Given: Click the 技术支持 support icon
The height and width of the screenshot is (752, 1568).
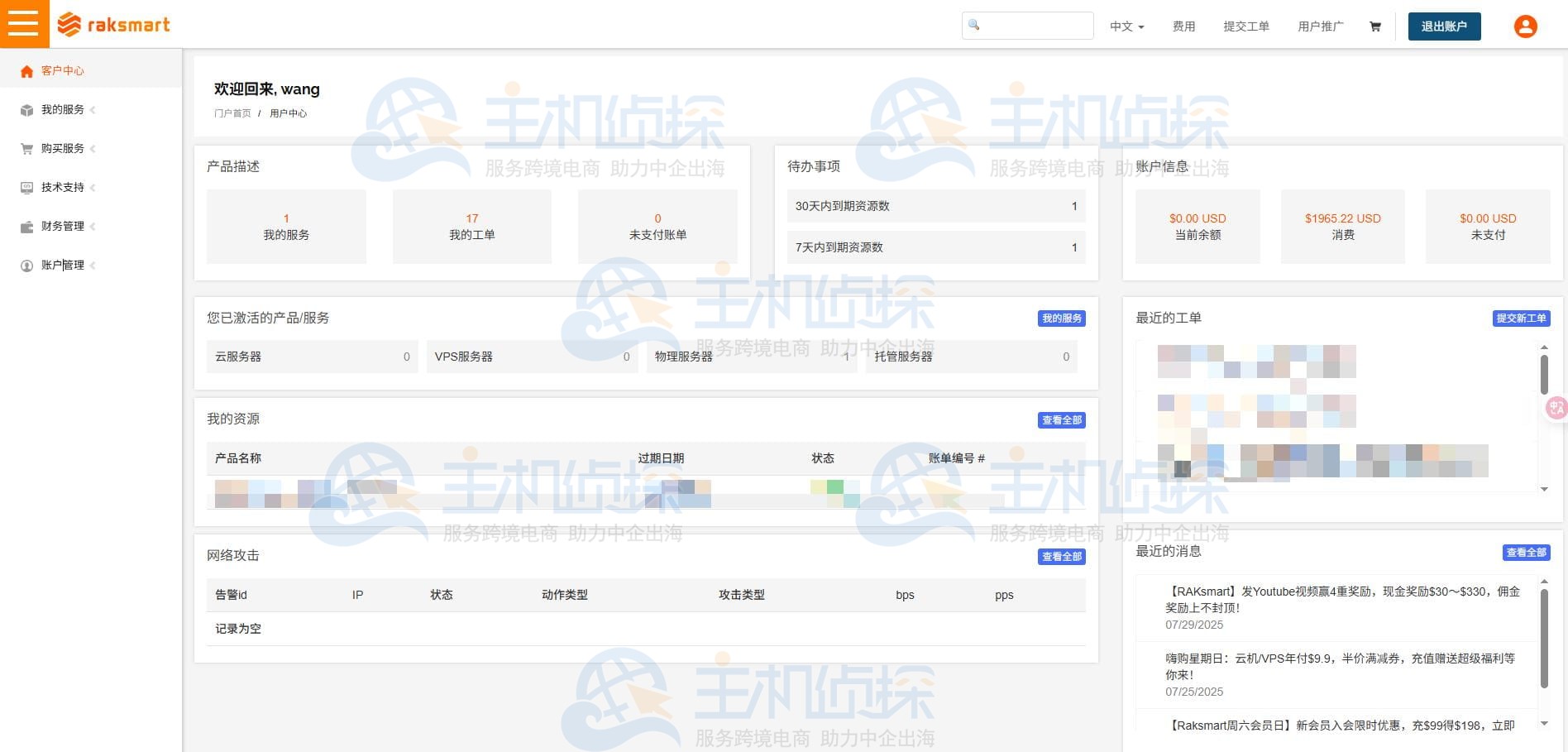Looking at the screenshot, I should pyautogui.click(x=26, y=188).
